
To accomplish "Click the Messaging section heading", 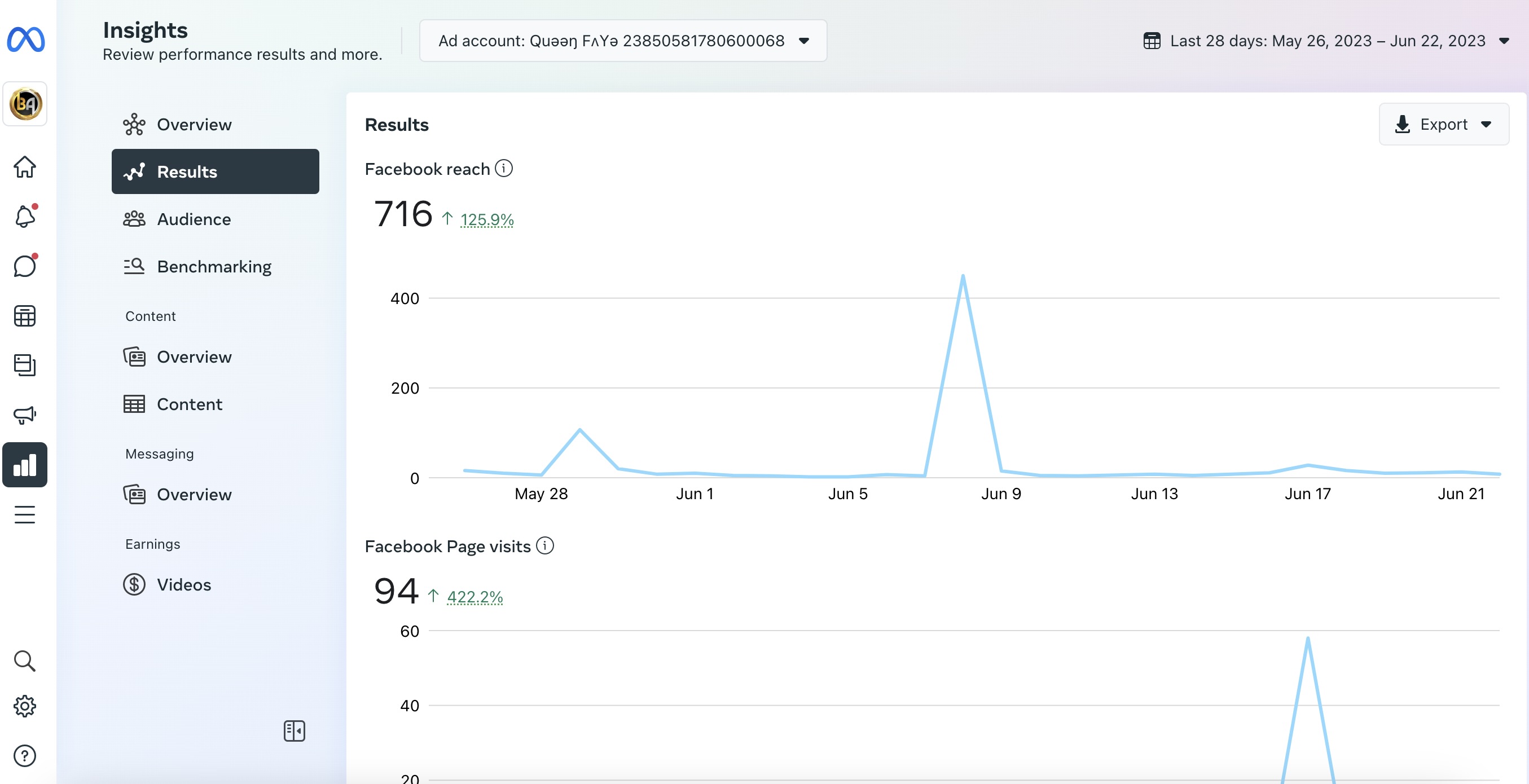I will 160,454.
